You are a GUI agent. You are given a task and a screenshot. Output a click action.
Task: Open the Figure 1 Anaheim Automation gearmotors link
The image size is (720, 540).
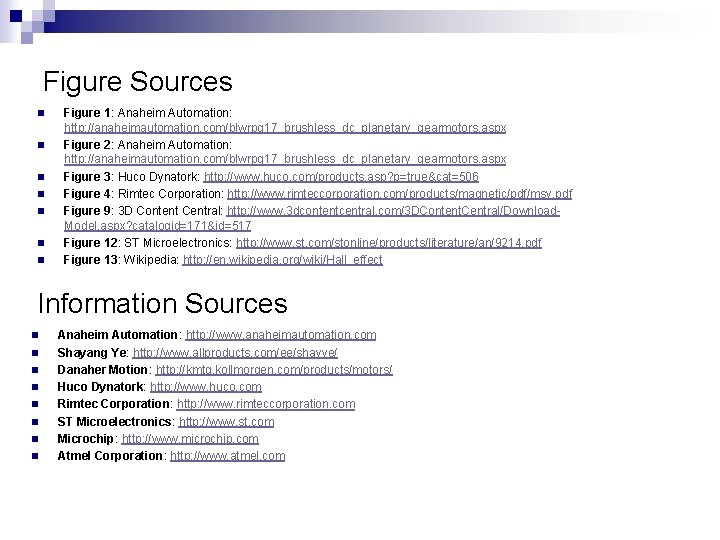[x=285, y=128]
